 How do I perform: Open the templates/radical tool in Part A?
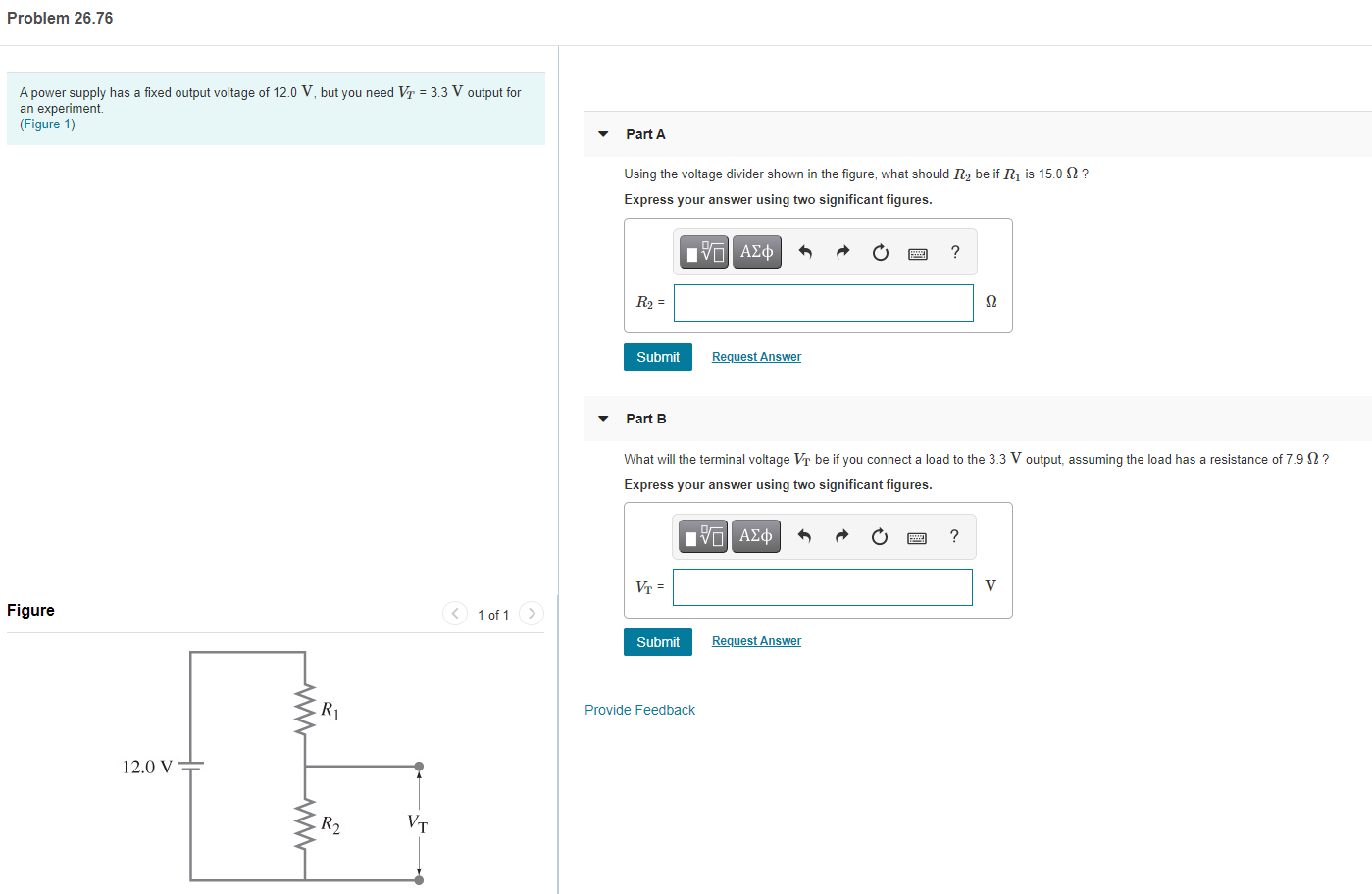tap(704, 253)
